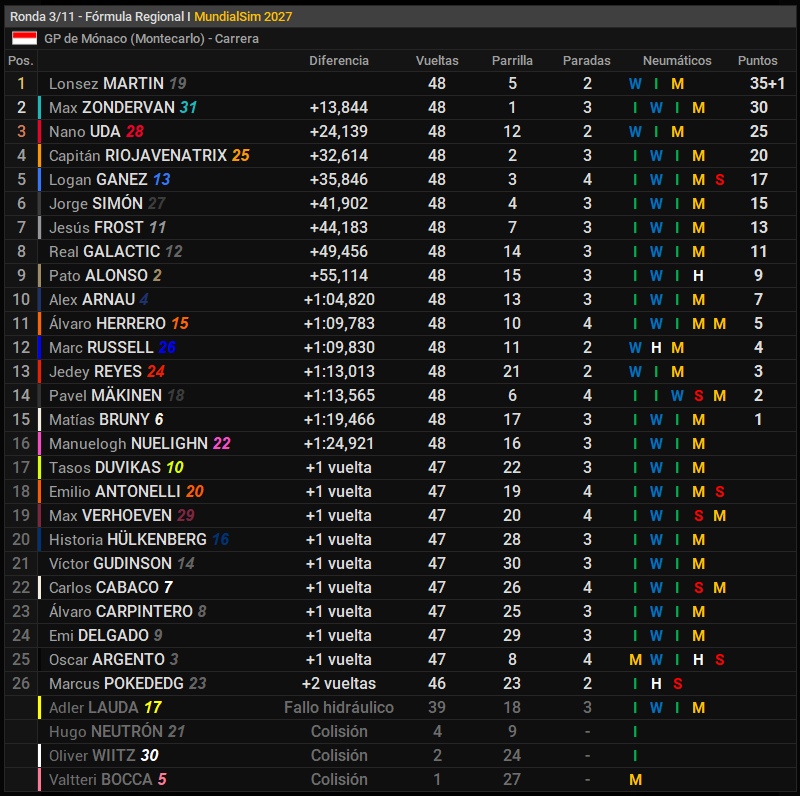
Task: Click the +24,139 gap for UDA
Action: (339, 132)
